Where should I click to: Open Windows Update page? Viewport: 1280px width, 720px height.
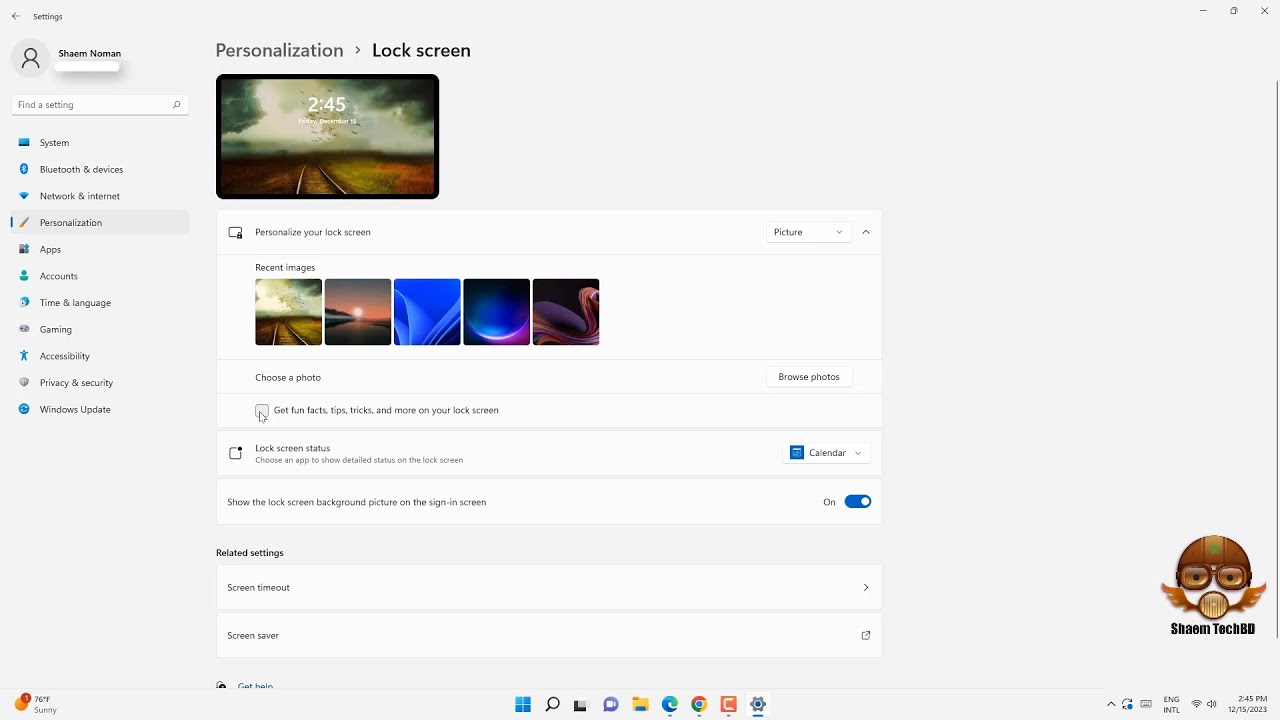[x=100, y=409]
